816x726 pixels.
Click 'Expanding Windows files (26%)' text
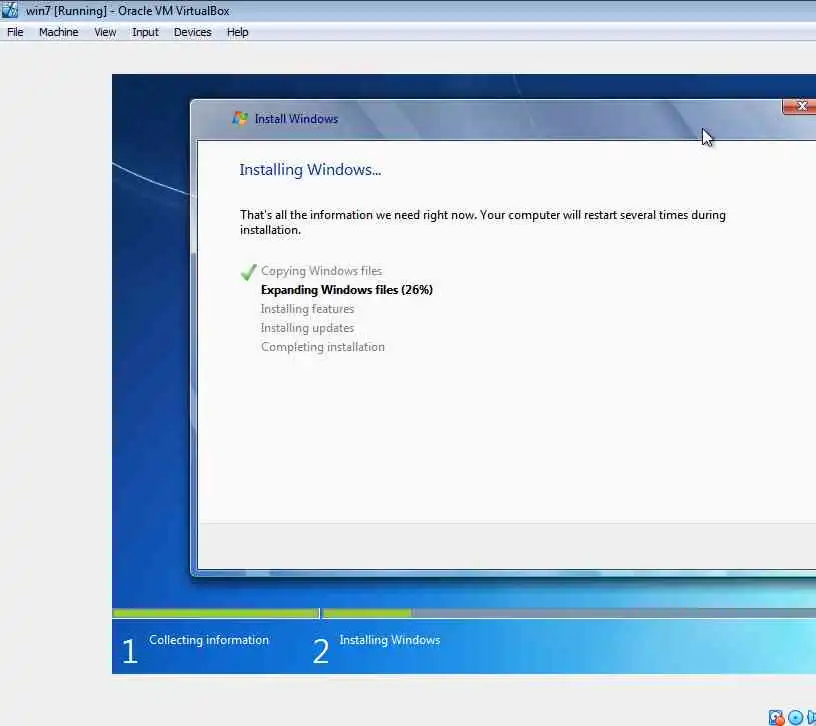(x=347, y=290)
